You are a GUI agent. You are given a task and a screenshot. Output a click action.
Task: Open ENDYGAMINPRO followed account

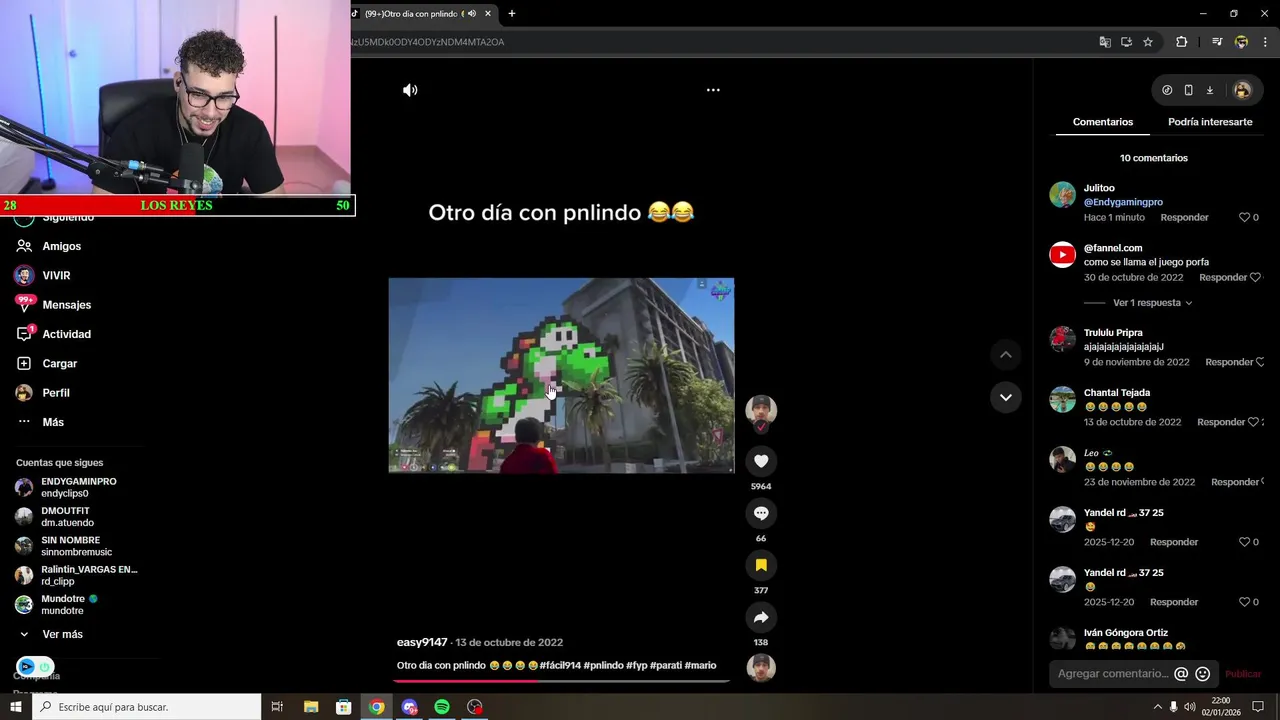78,487
